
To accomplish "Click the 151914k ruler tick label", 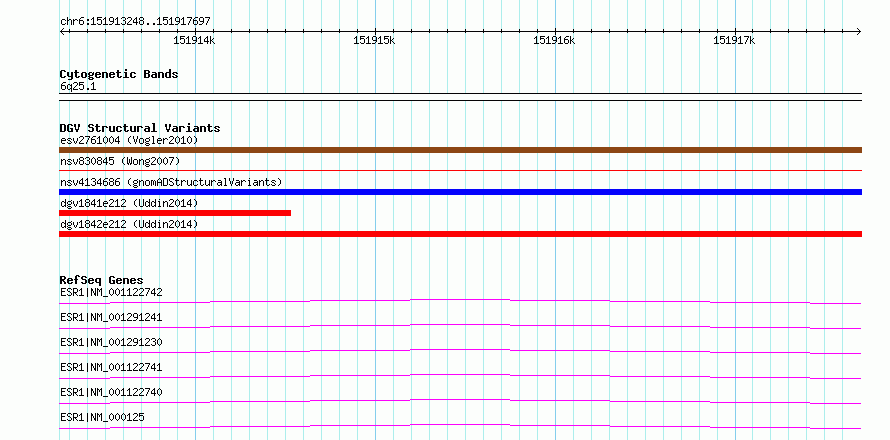I will (194, 40).
